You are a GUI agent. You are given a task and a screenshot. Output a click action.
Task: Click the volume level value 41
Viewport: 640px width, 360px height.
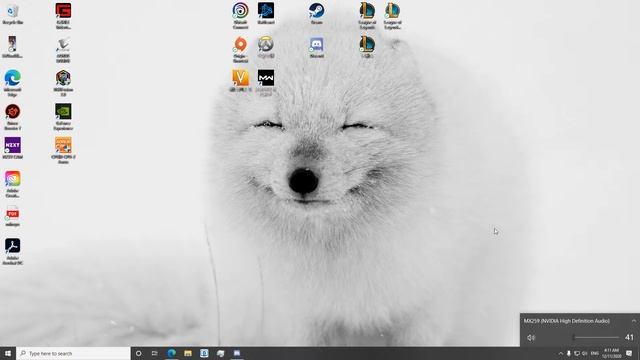(629, 338)
